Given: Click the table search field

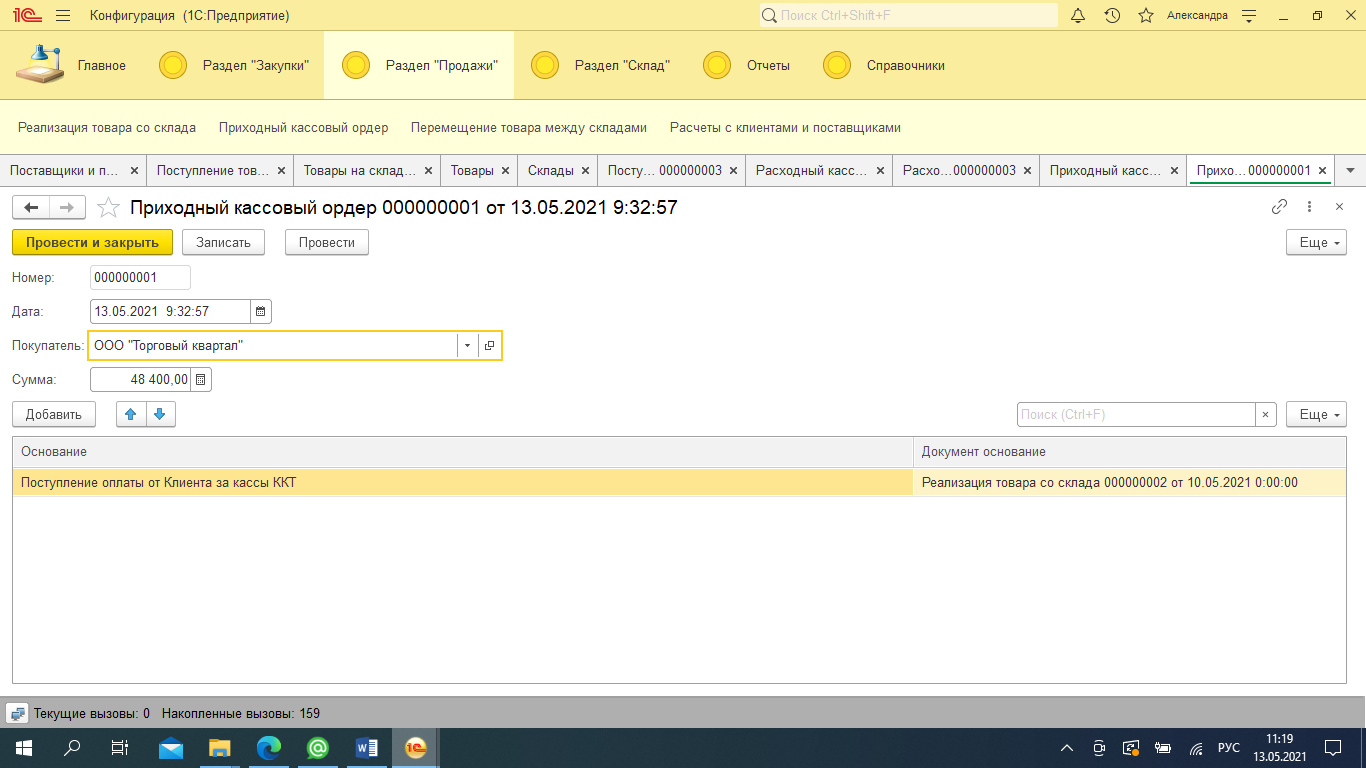Looking at the screenshot, I should (x=1136, y=414).
